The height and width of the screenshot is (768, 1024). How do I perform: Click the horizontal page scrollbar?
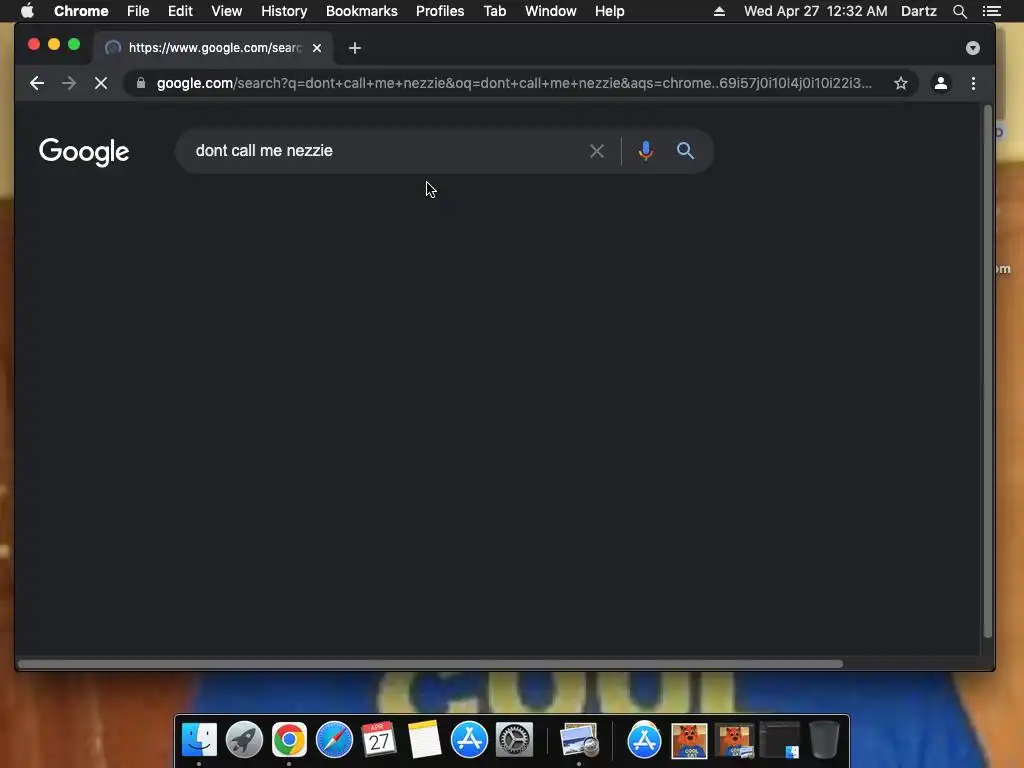point(430,664)
